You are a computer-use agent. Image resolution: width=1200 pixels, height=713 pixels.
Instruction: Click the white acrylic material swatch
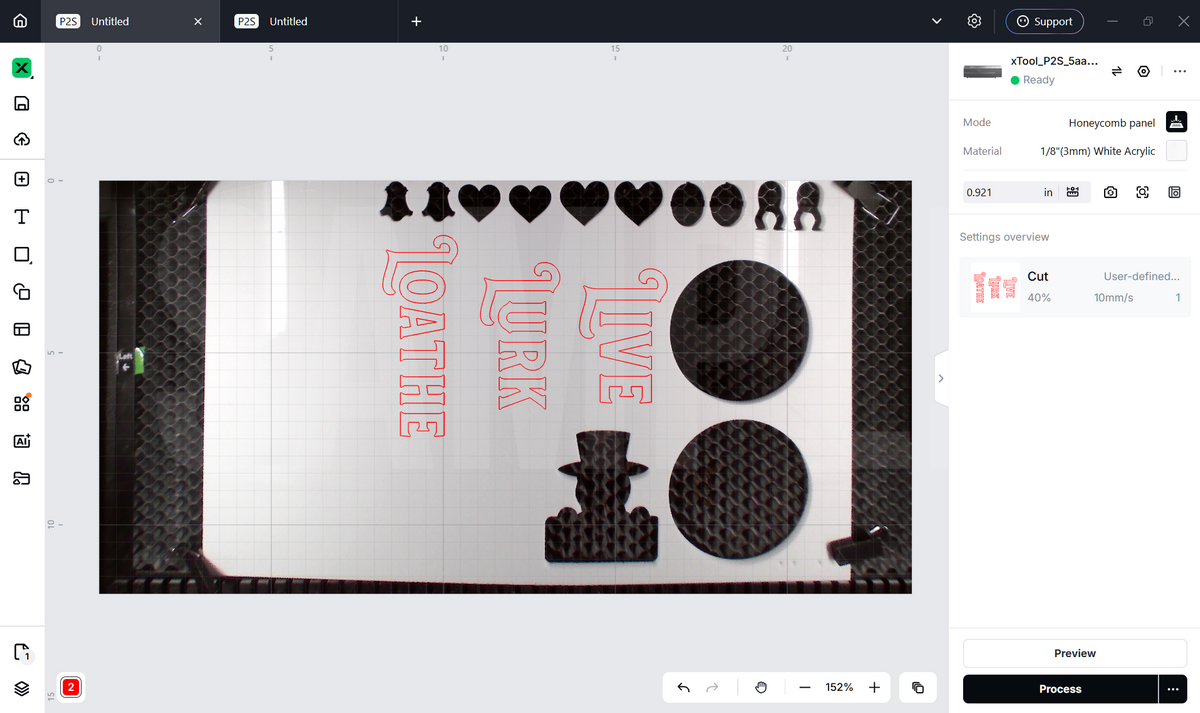(1177, 151)
